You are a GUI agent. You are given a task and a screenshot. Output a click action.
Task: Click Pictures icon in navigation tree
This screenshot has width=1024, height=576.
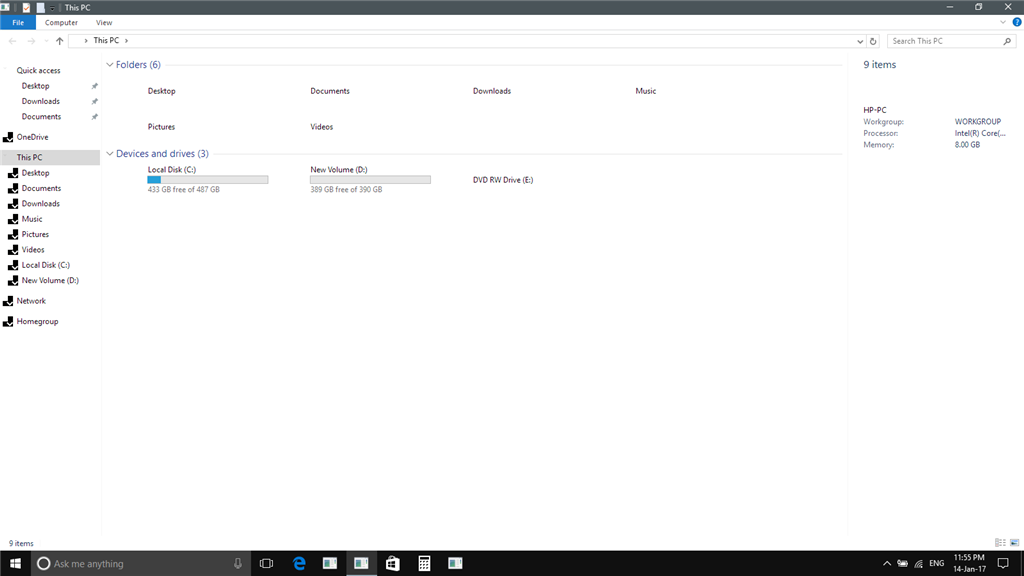13,234
